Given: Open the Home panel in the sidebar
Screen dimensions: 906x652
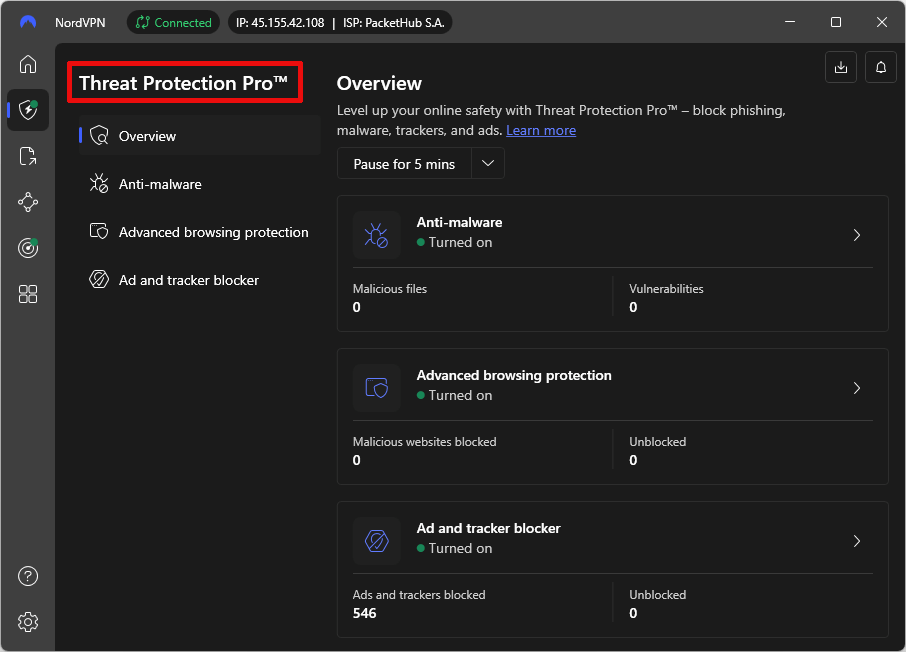Looking at the screenshot, I should 27,63.
